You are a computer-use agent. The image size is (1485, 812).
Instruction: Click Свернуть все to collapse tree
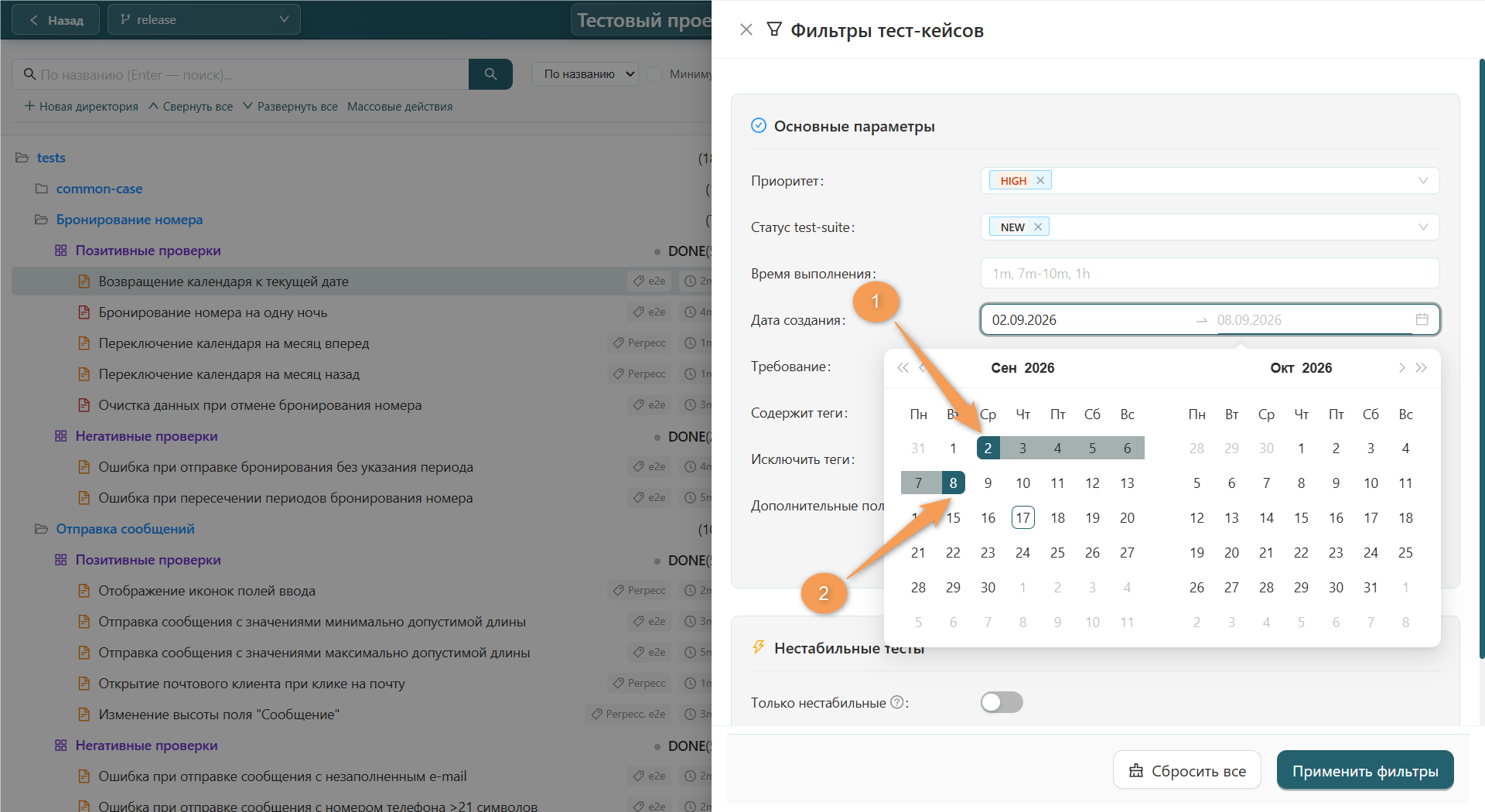coord(190,107)
